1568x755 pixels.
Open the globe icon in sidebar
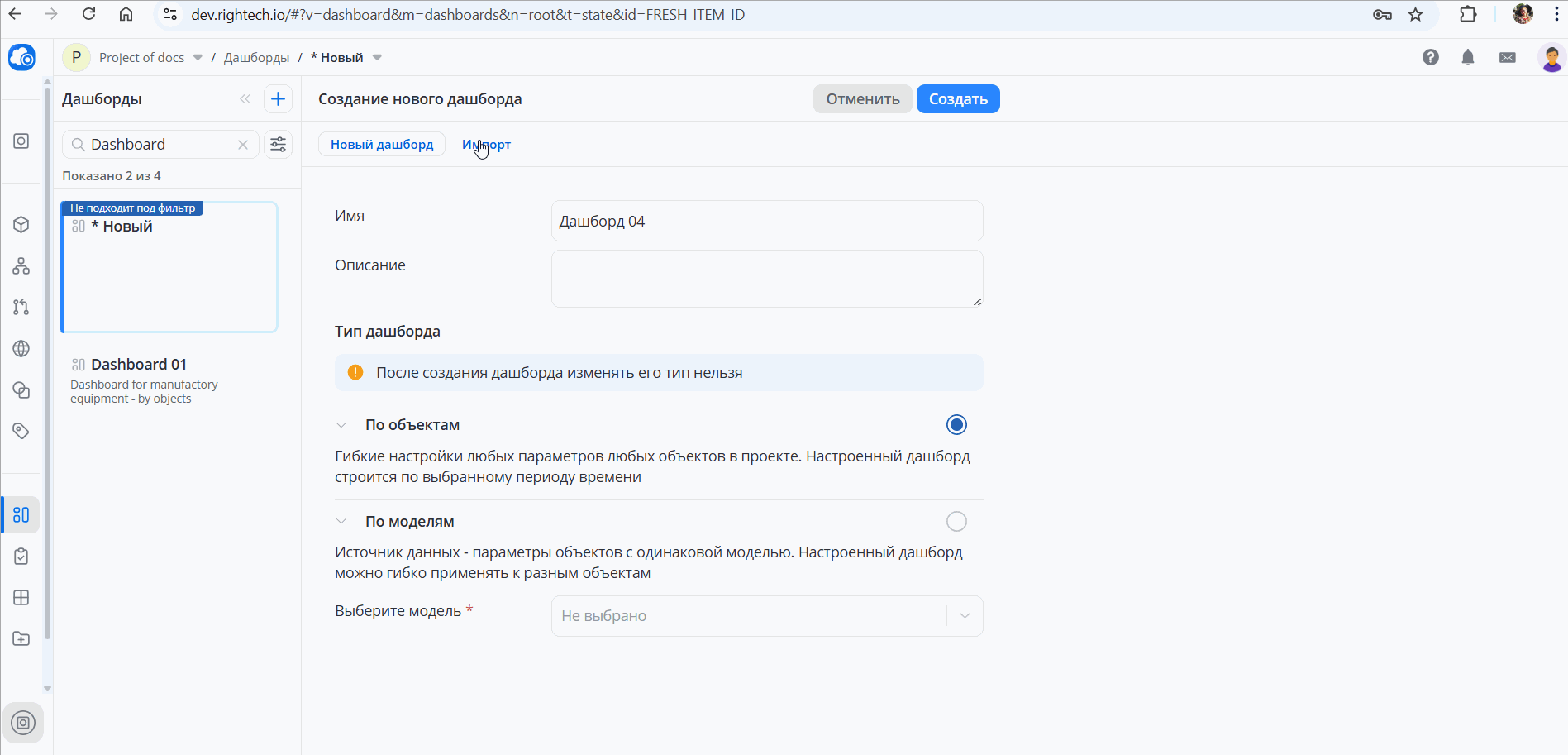(21, 348)
